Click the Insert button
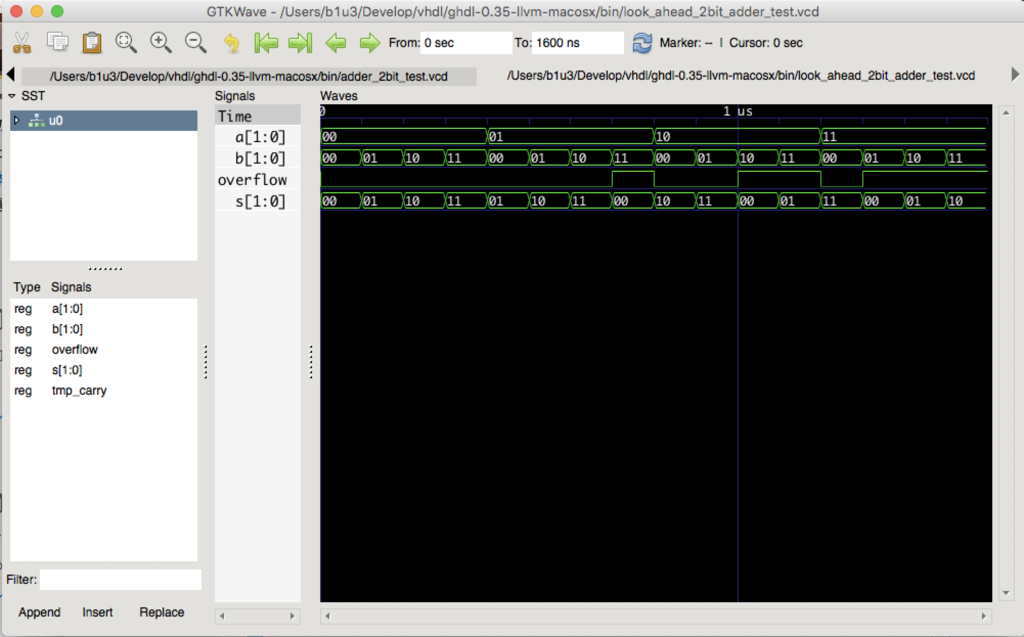 pyautogui.click(x=97, y=612)
